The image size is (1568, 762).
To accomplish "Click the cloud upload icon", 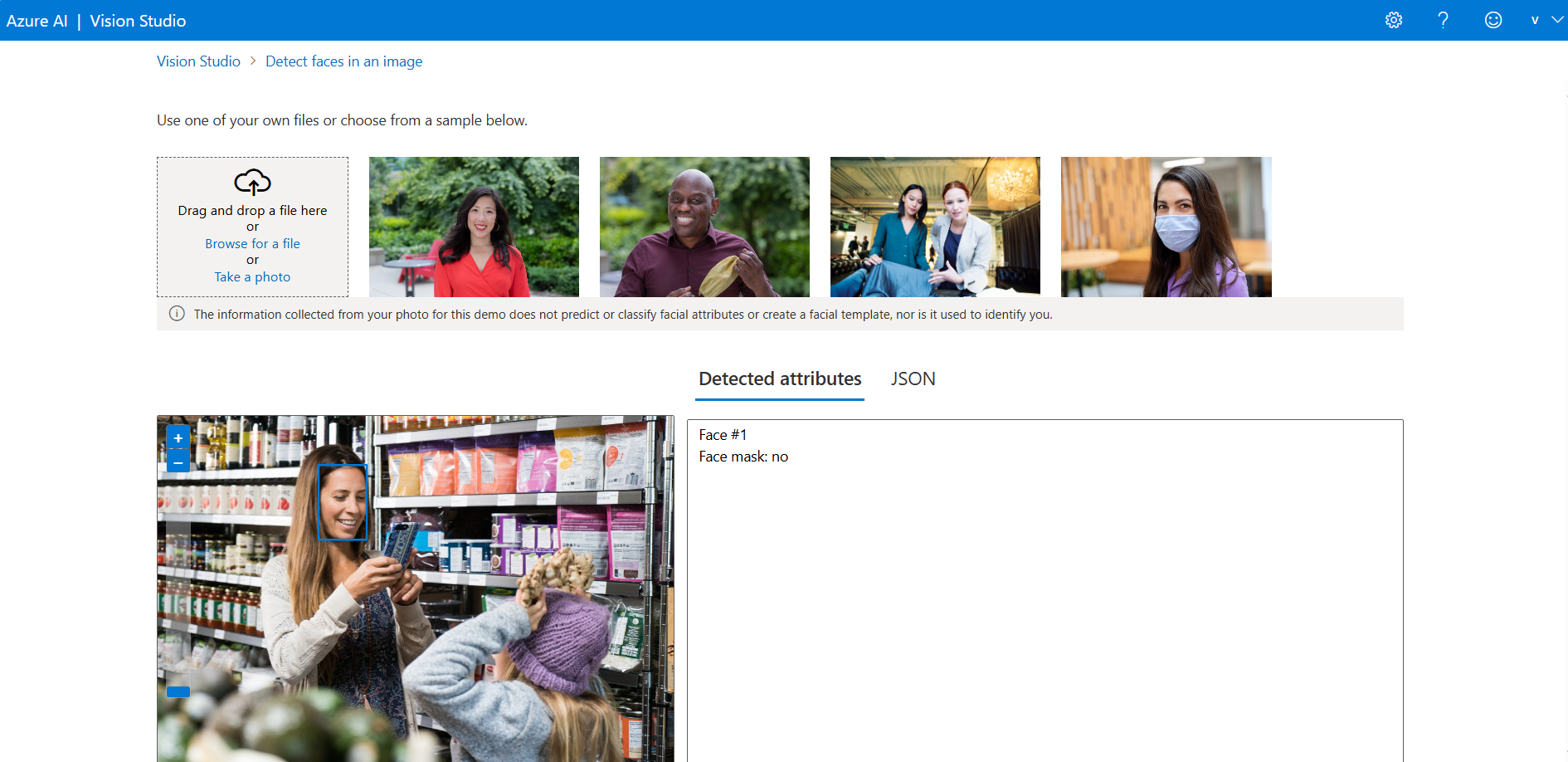I will (x=252, y=182).
